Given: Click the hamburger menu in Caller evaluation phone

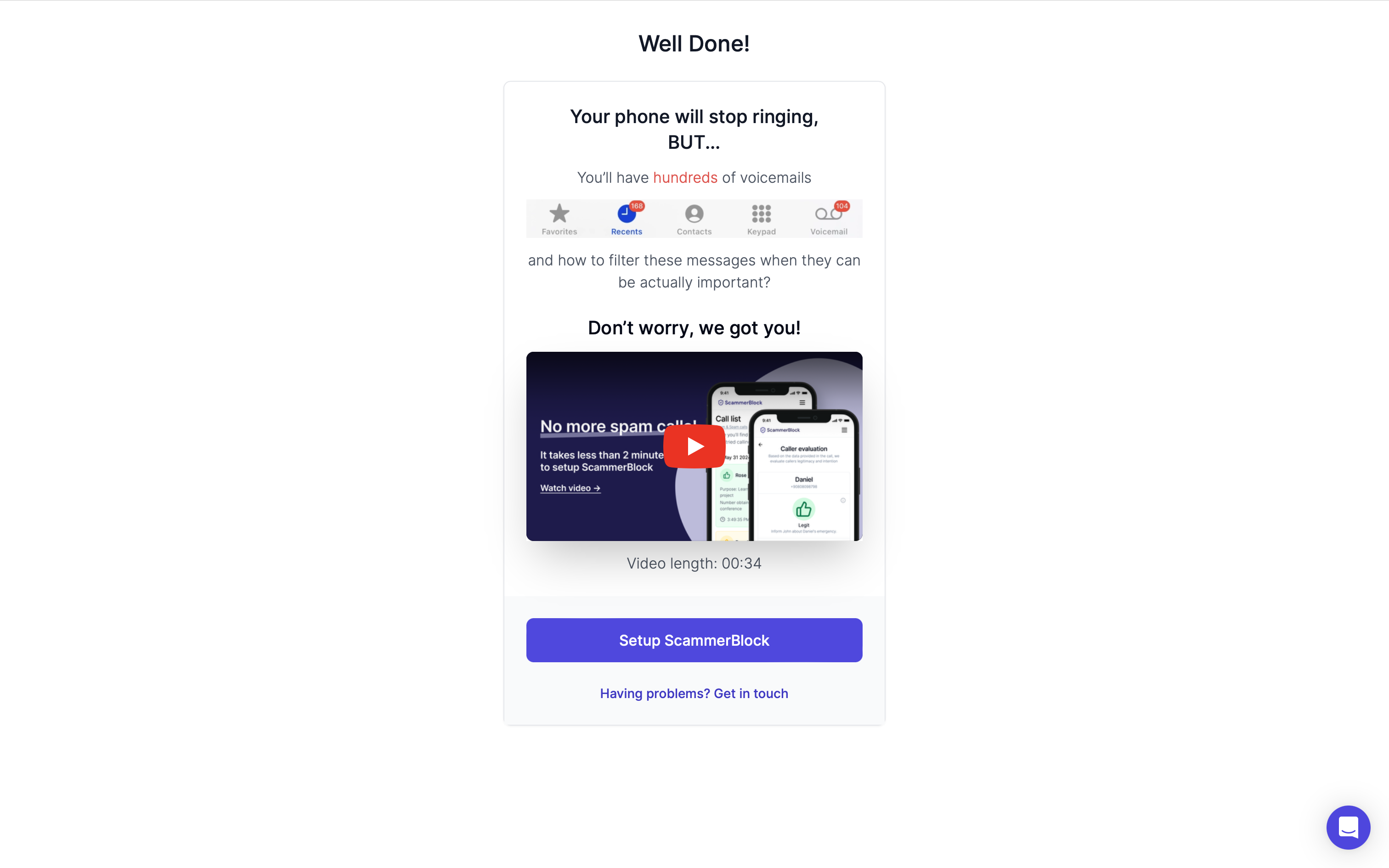Looking at the screenshot, I should tap(844, 430).
